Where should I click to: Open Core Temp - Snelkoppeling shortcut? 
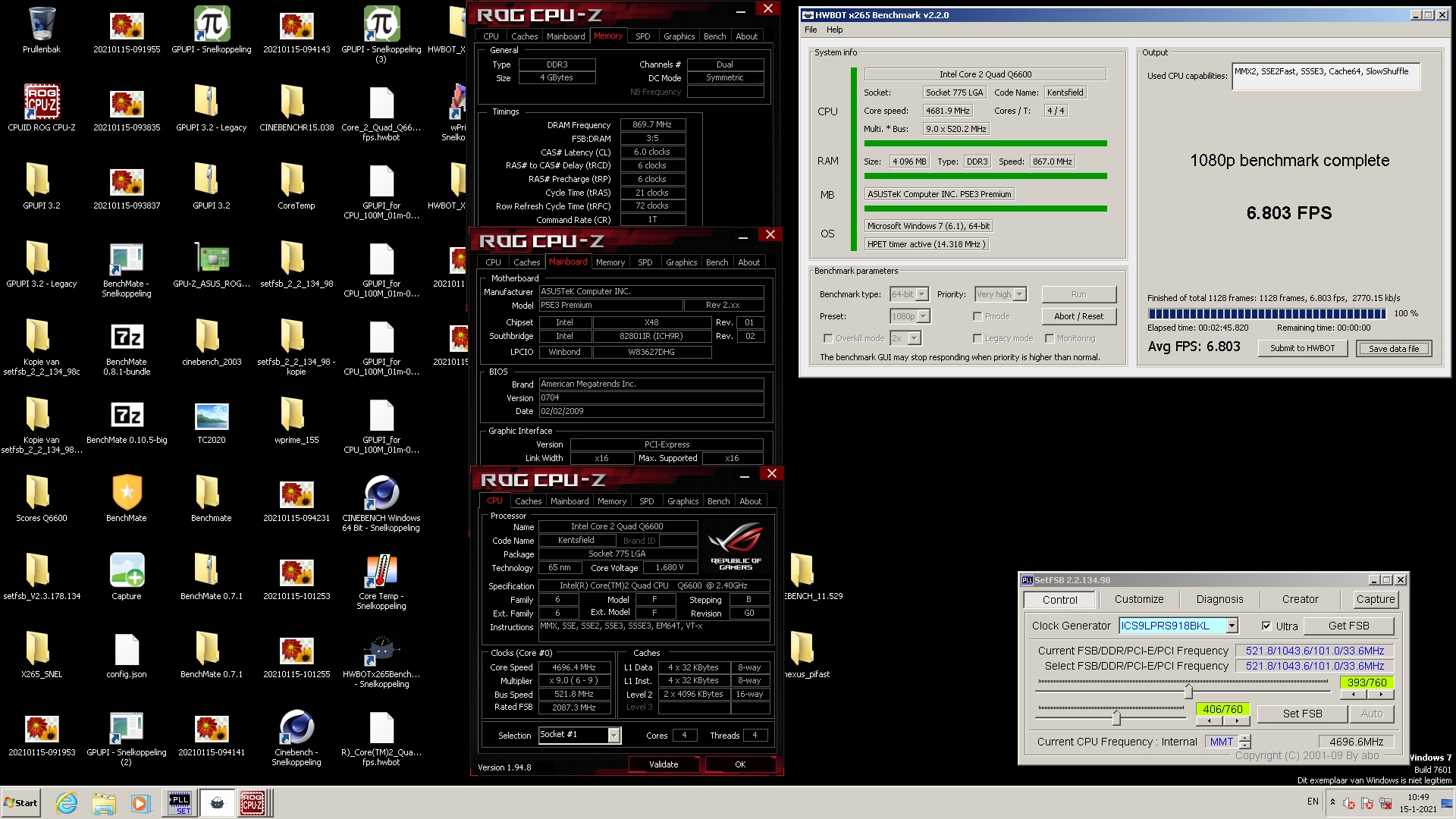coord(381,582)
